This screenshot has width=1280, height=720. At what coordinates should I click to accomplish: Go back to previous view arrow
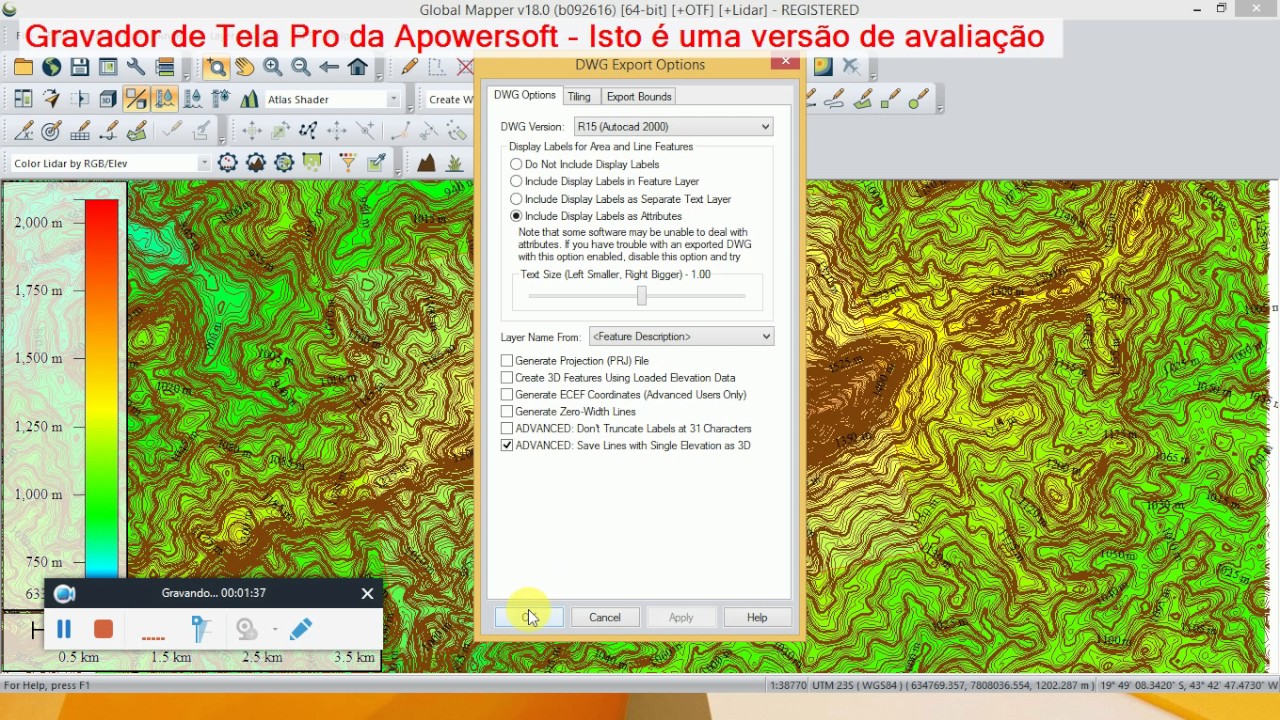point(329,67)
